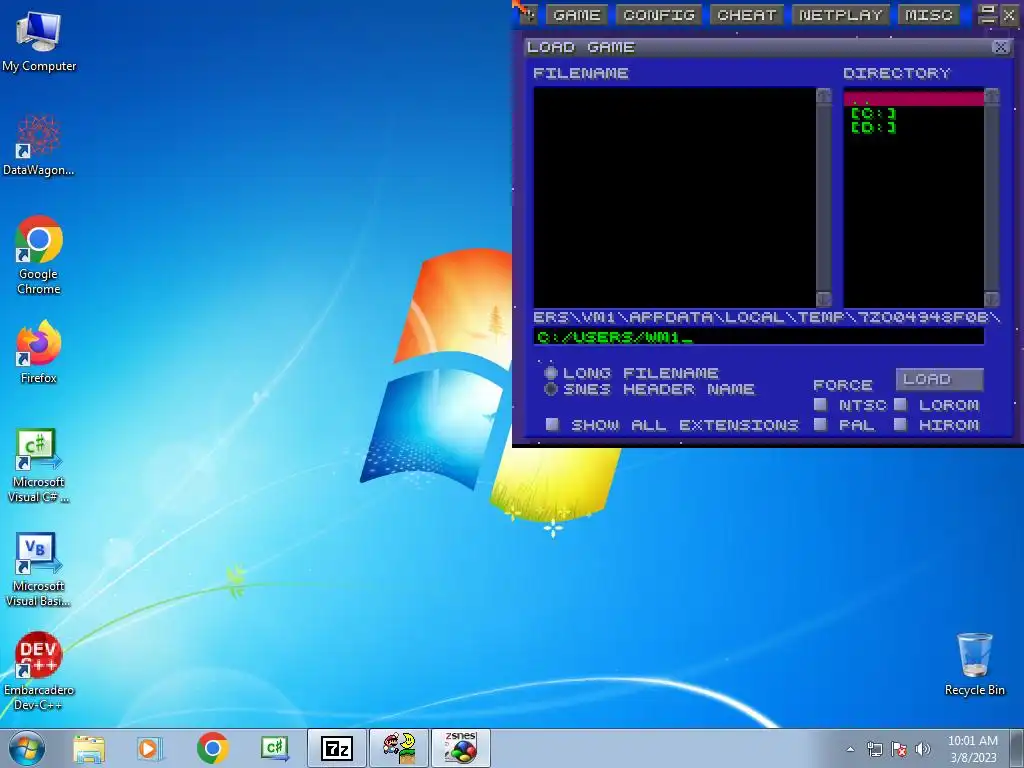Select the Microsoft Visual Basic desktop shortcut

pos(39,569)
